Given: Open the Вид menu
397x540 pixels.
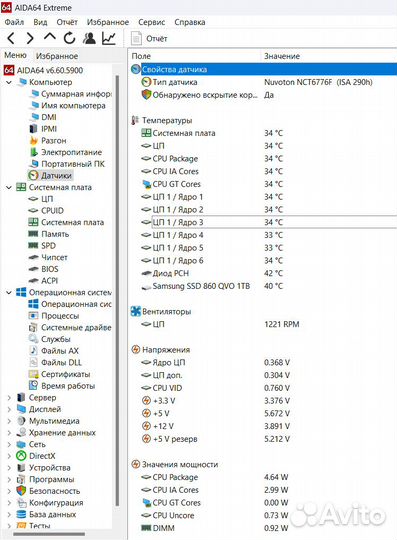Looking at the screenshot, I should point(40,22).
